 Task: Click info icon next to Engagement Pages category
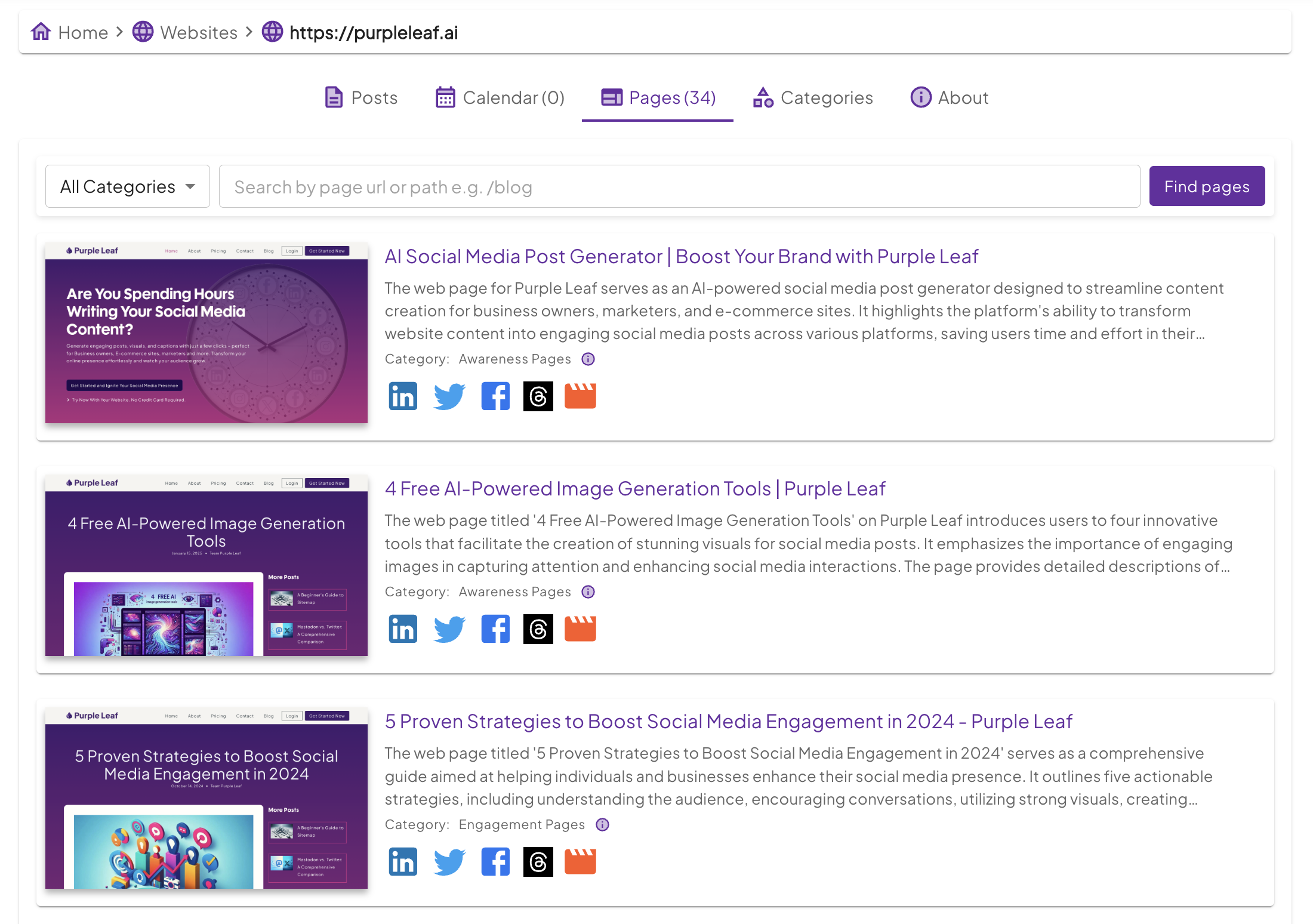click(603, 825)
